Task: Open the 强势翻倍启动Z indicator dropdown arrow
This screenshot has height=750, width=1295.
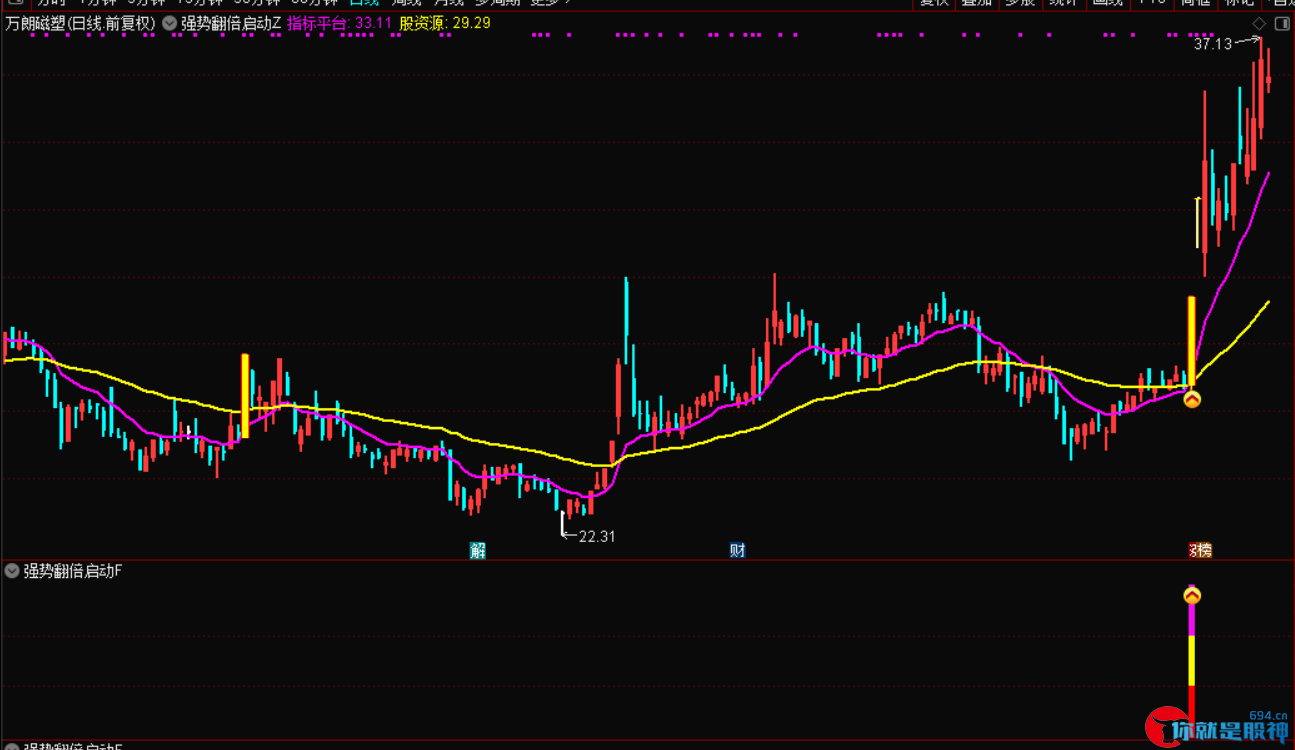Action: pyautogui.click(x=169, y=23)
